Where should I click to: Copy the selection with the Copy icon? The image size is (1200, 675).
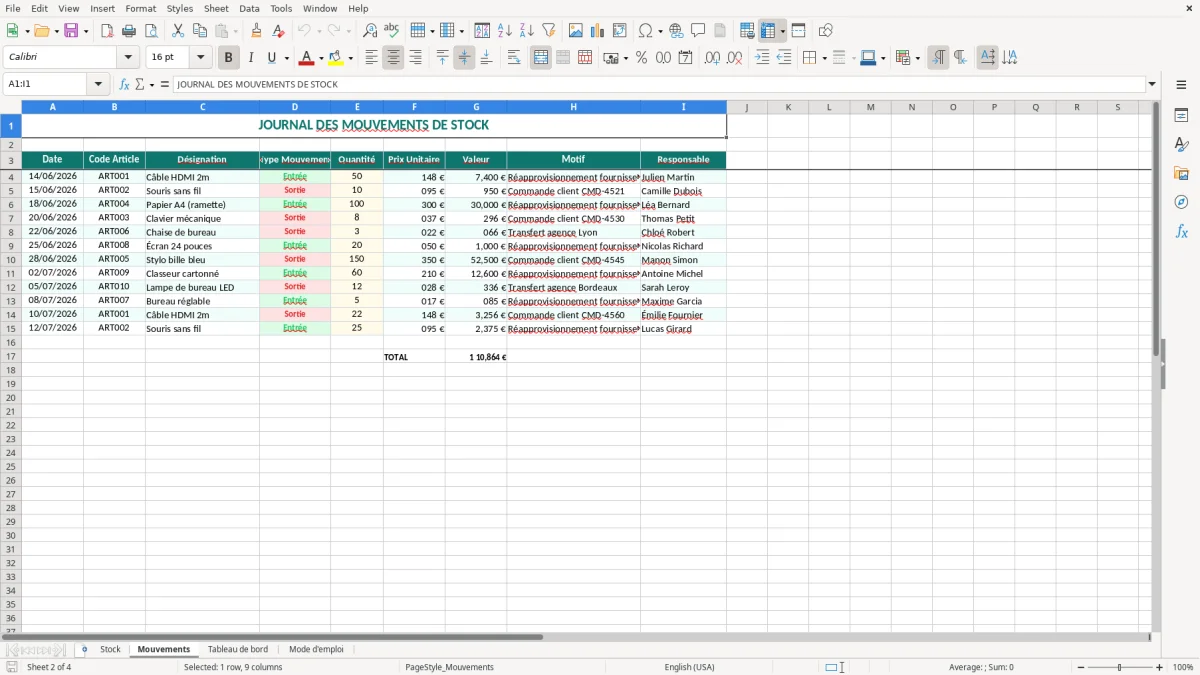pos(200,31)
